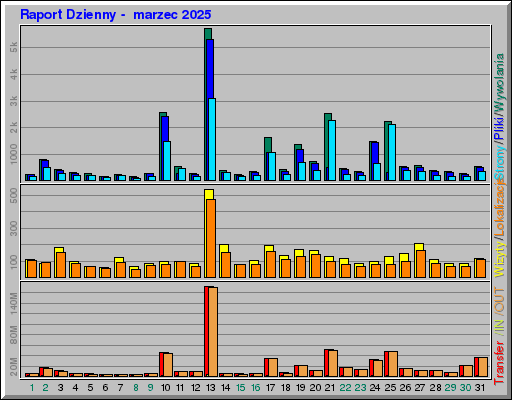This screenshot has height=400, width=512.
Task: Click day label 17 on the x-axis
Action: click(270, 388)
